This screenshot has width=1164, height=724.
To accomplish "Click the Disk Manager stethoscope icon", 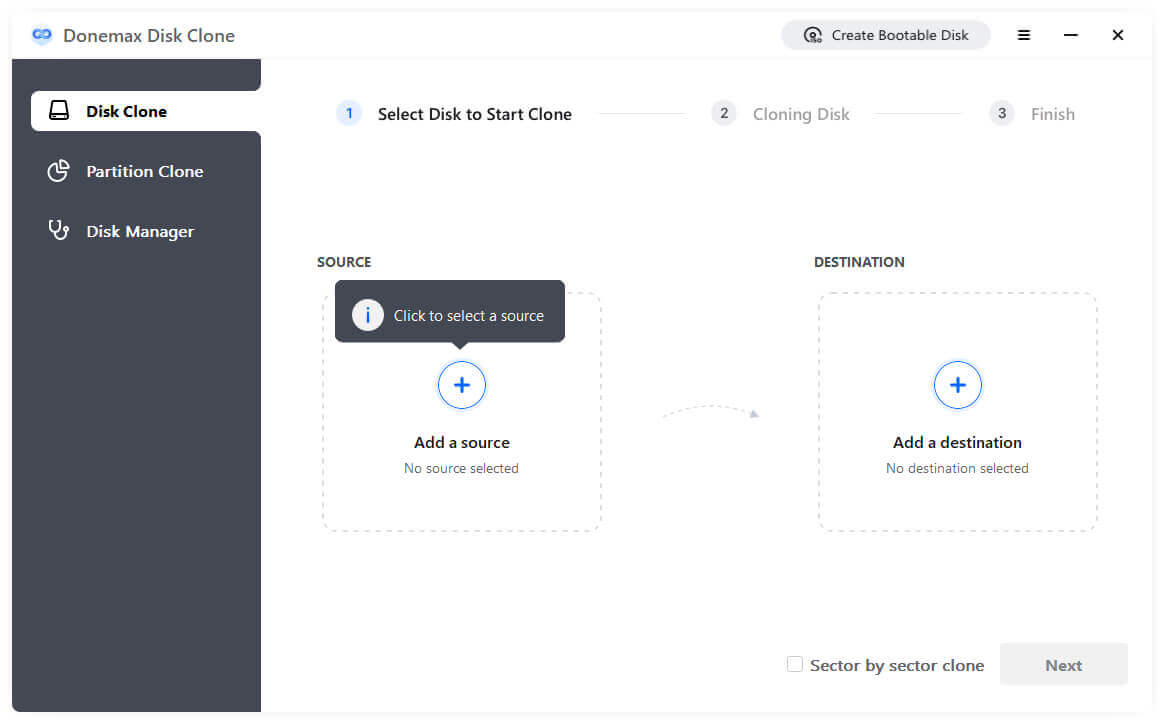I will [59, 231].
